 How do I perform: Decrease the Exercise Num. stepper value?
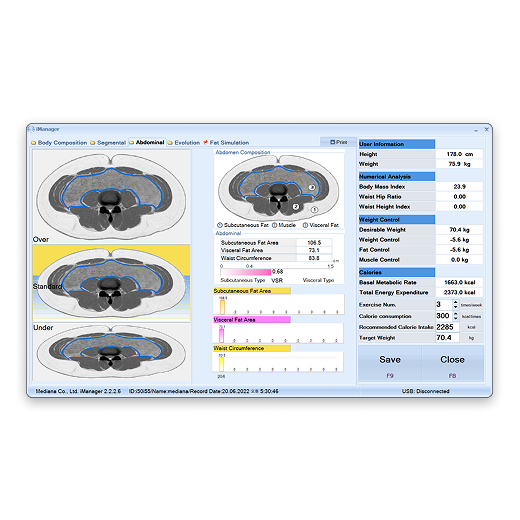point(455,307)
